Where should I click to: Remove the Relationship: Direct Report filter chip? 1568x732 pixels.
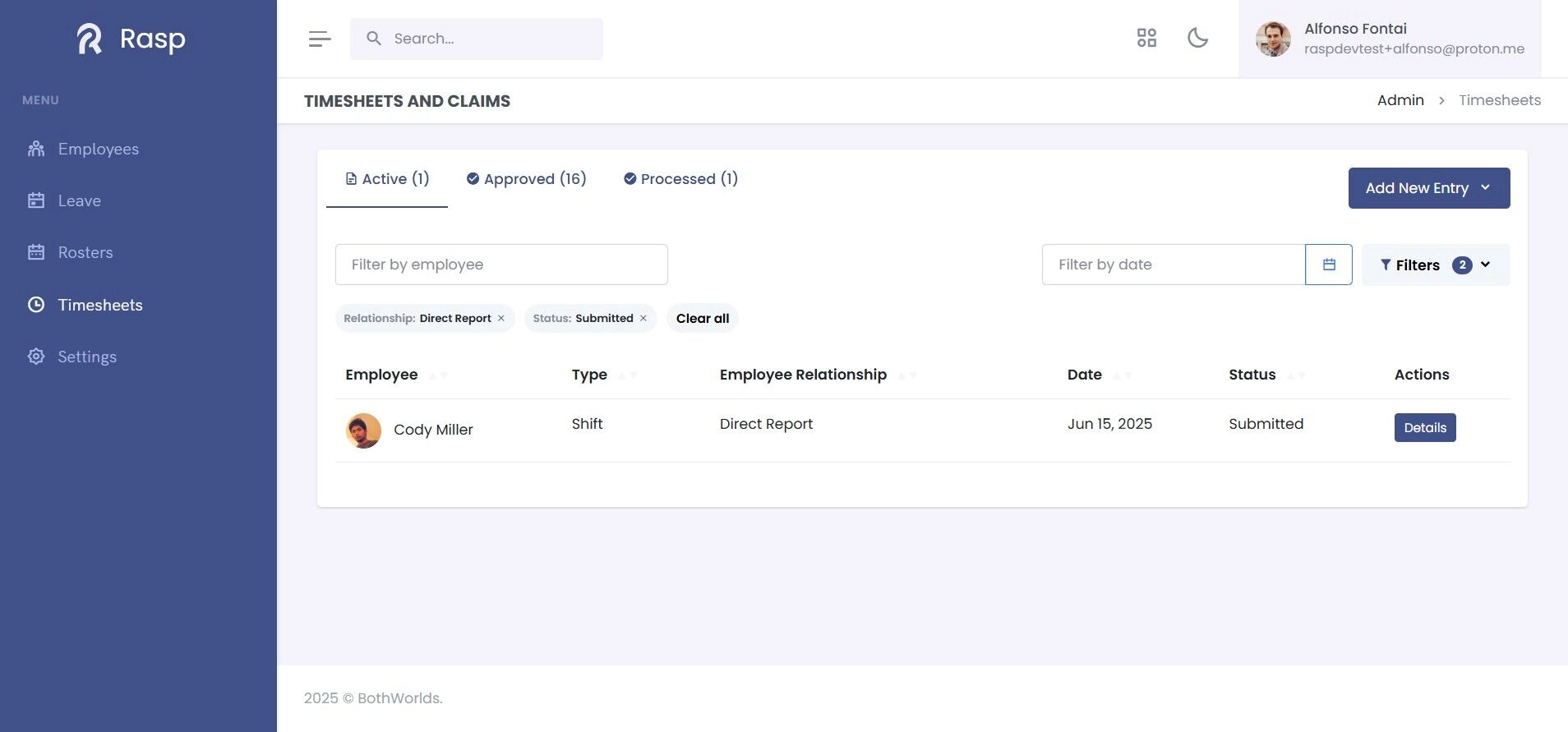[x=501, y=319]
